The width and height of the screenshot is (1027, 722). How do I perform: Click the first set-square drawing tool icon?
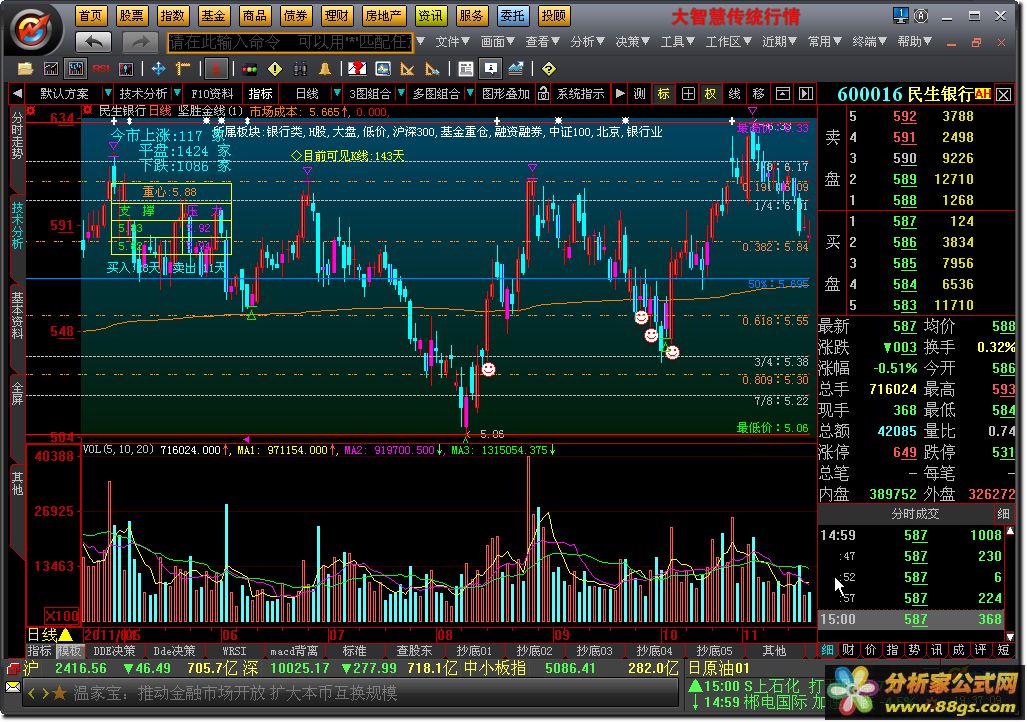407,69
